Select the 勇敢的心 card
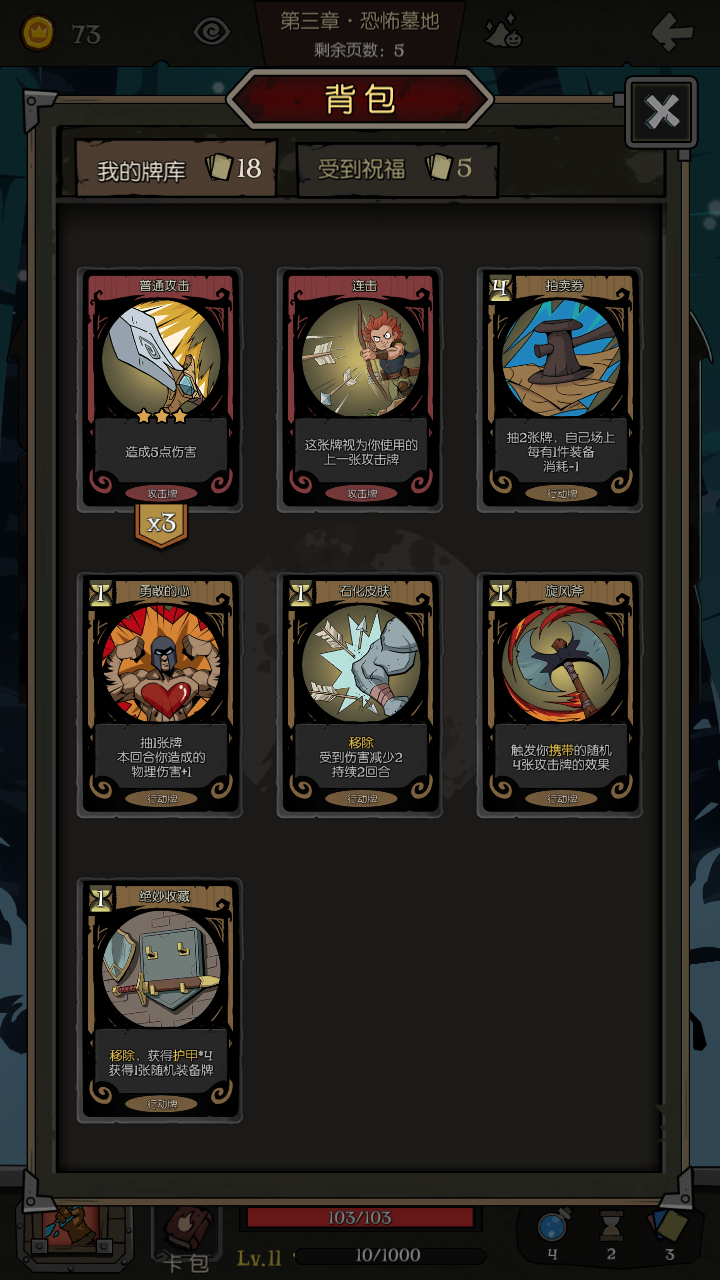Viewport: 720px width, 1280px height. point(161,695)
